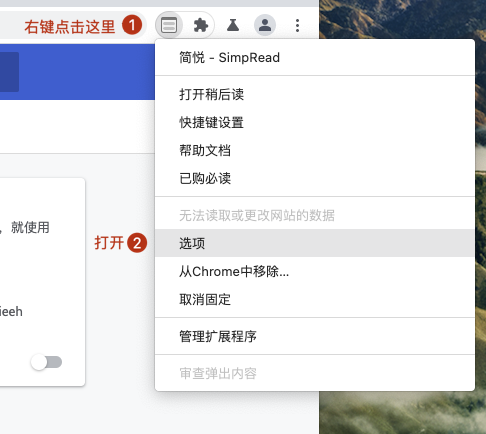The height and width of the screenshot is (434, 486).
Task: Open 管理扩展程序 menu item
Action: 315,336
